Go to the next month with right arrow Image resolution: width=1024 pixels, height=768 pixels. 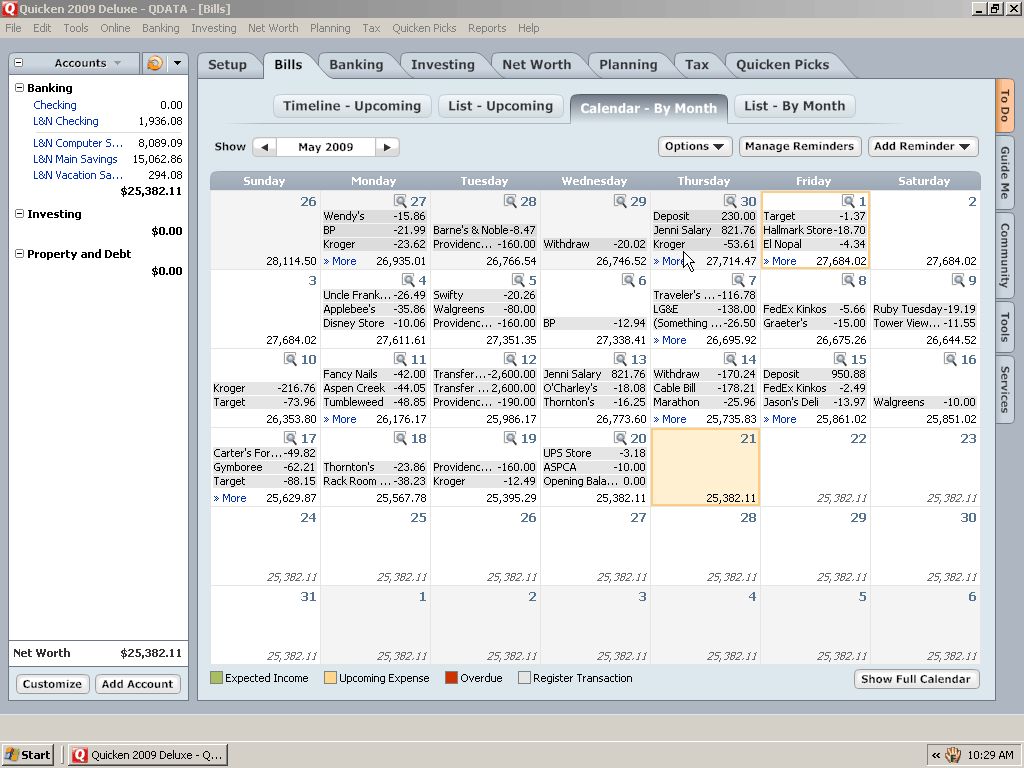(x=387, y=147)
